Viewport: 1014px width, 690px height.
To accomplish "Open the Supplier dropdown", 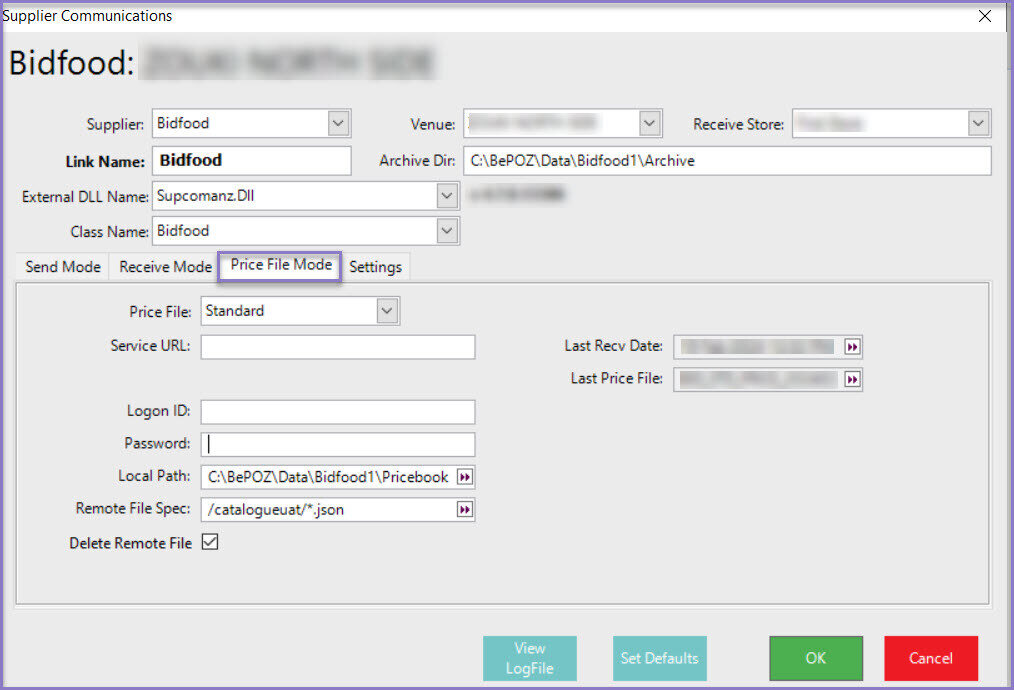I will [x=338, y=123].
